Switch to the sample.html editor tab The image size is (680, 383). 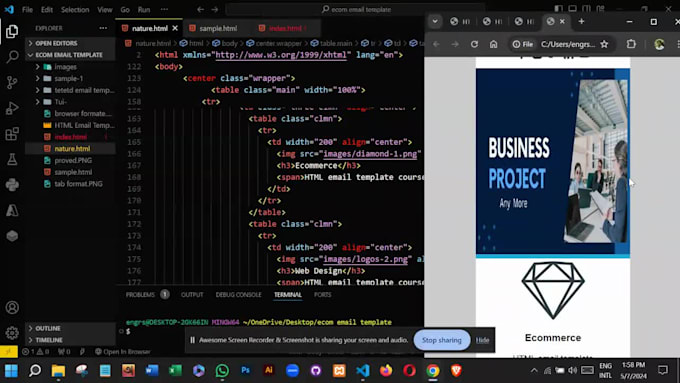(x=218, y=28)
